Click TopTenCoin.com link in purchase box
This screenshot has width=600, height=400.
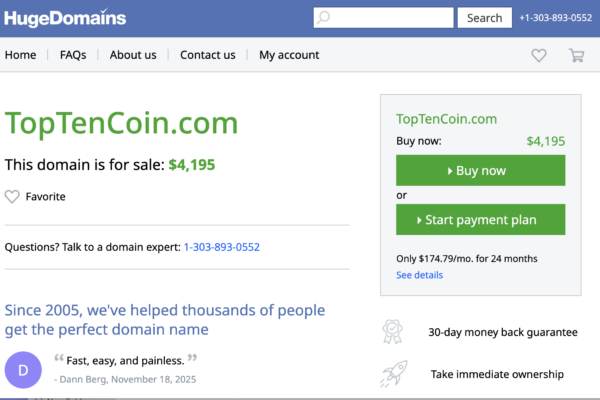point(446,119)
